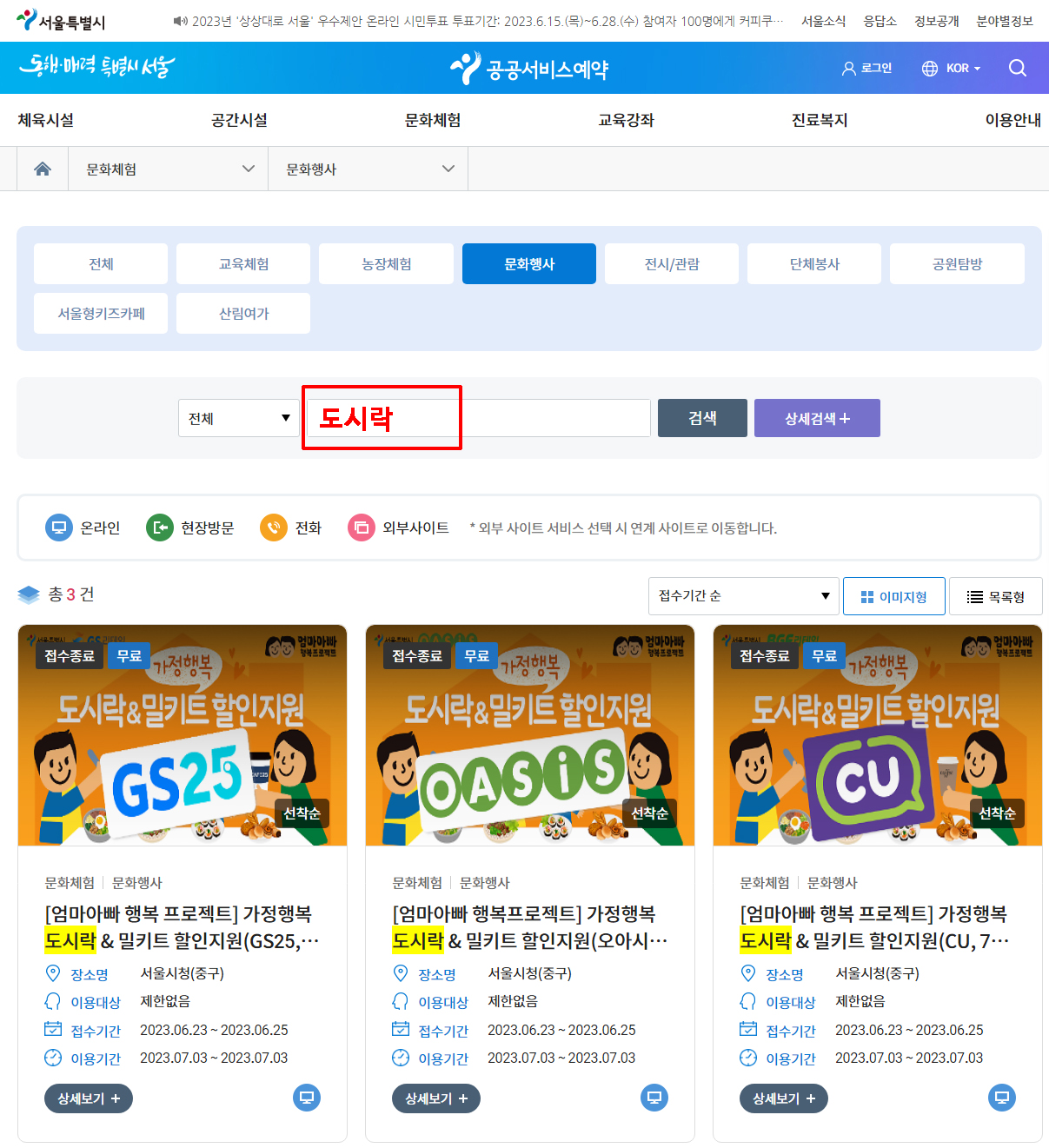Click the online reservation monitor icon on GS25 card
Image resolution: width=1049 pixels, height=1148 pixels.
click(306, 1098)
